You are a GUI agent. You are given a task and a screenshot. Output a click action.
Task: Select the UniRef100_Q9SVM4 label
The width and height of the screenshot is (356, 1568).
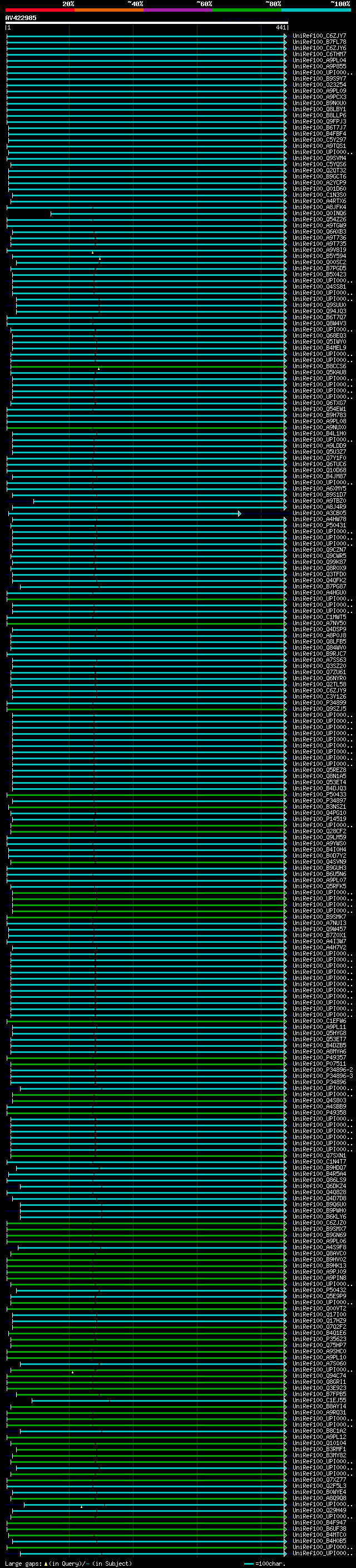[319, 159]
